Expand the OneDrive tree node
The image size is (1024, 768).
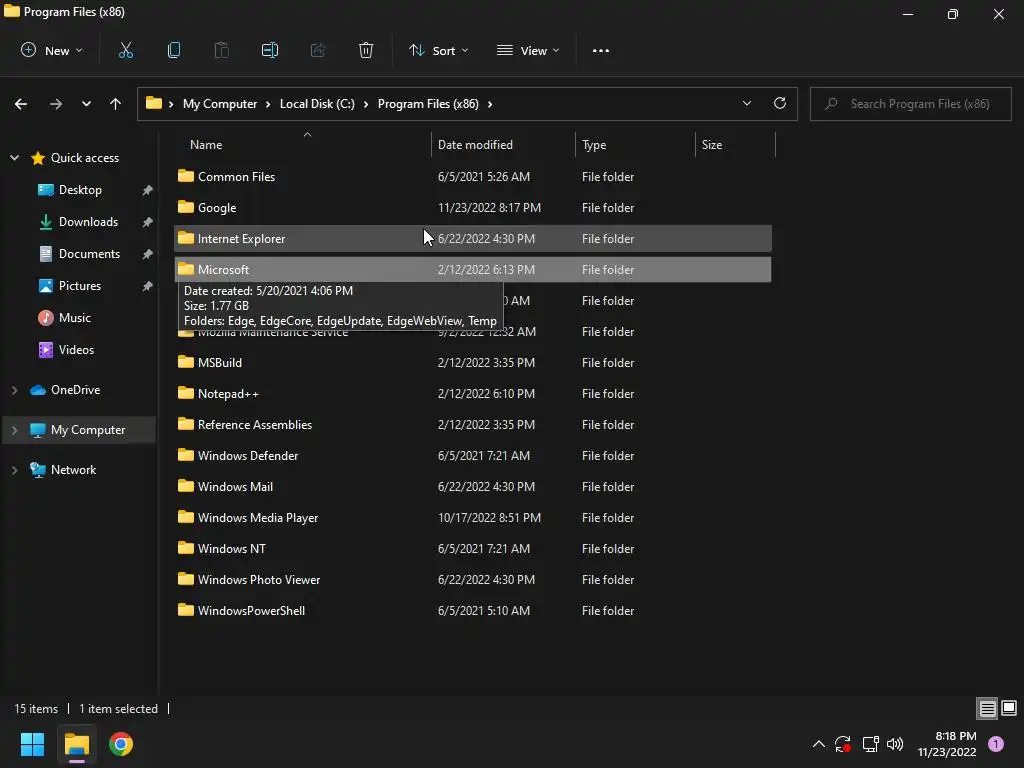click(x=14, y=390)
